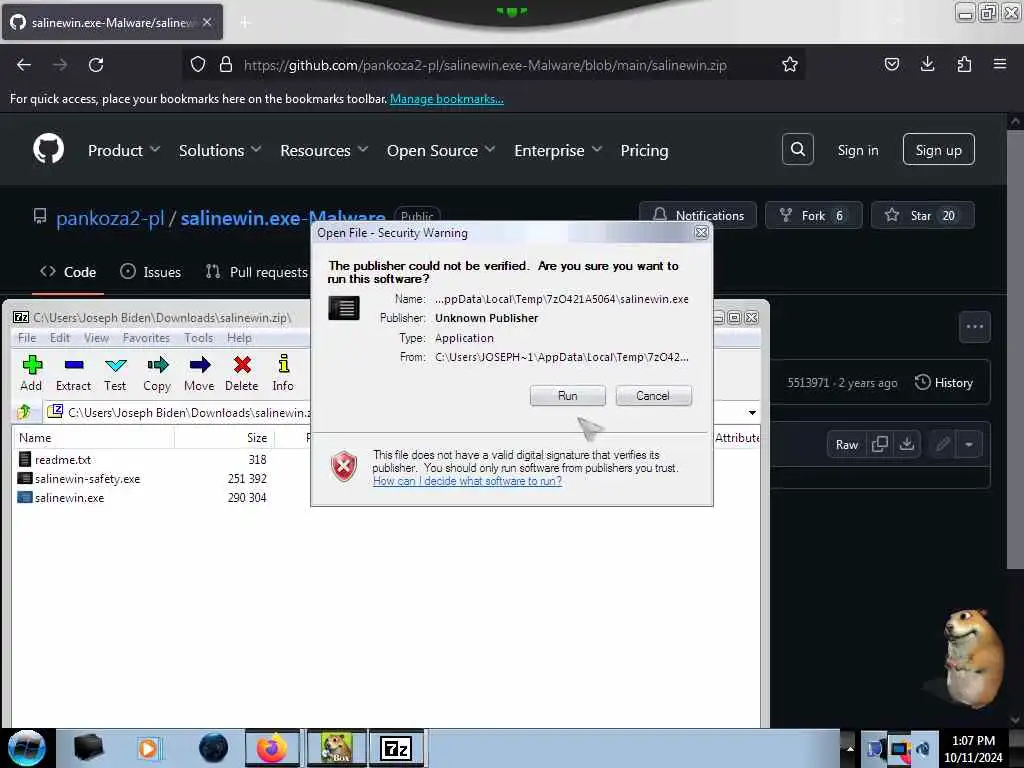Click the 7-Zip taskbar icon
The image size is (1024, 768).
point(396,748)
